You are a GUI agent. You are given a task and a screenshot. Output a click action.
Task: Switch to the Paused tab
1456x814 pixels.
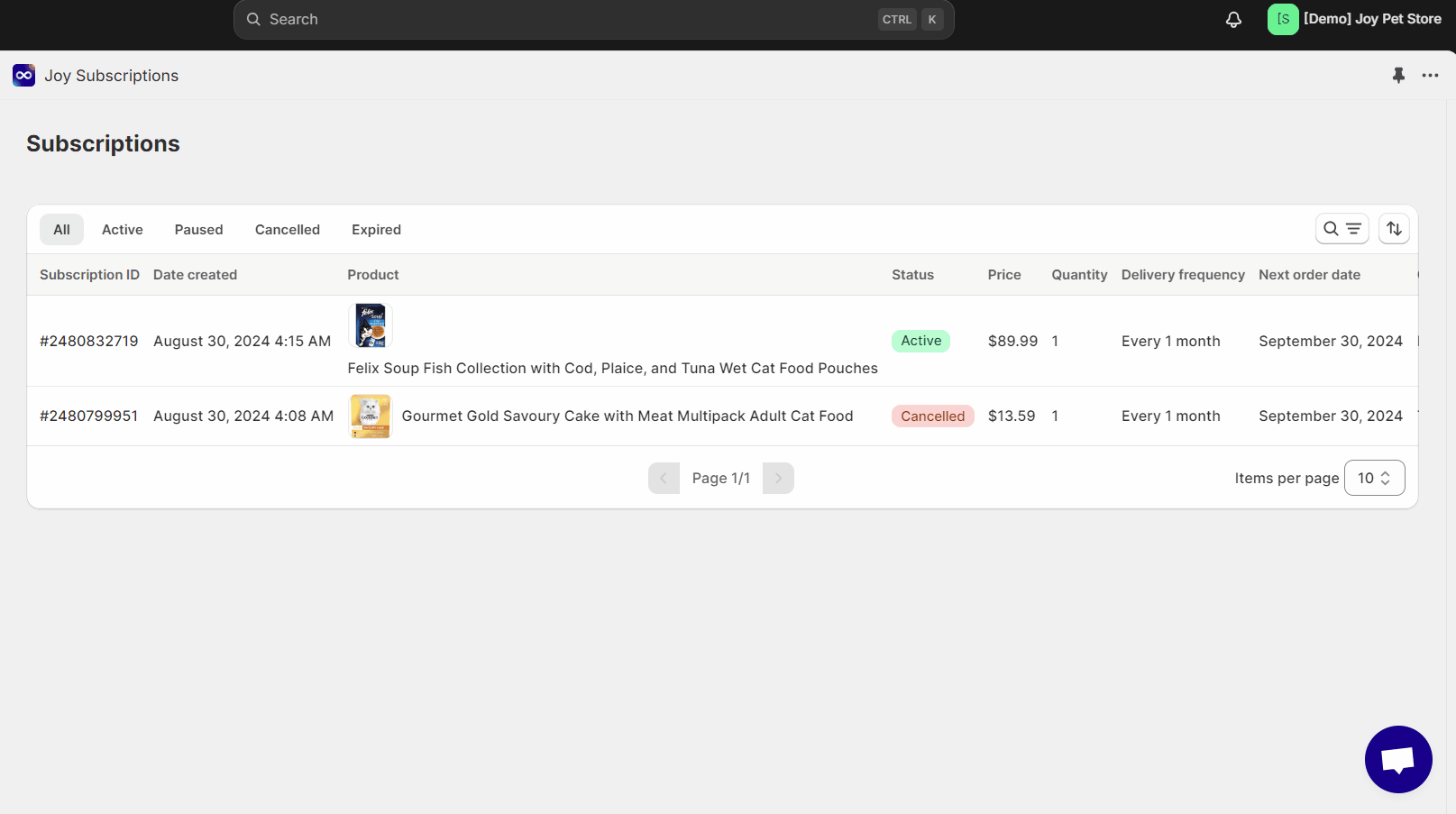[199, 229]
